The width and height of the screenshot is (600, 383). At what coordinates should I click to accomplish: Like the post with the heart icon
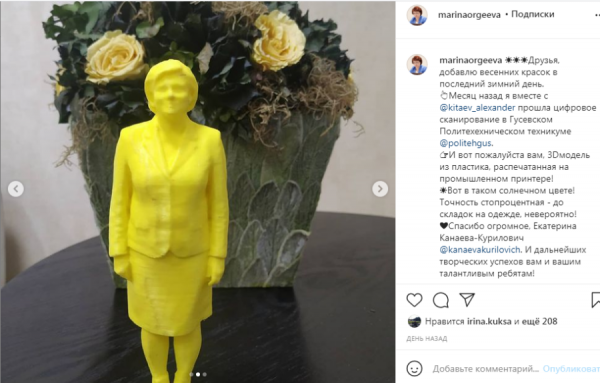pyautogui.click(x=414, y=300)
